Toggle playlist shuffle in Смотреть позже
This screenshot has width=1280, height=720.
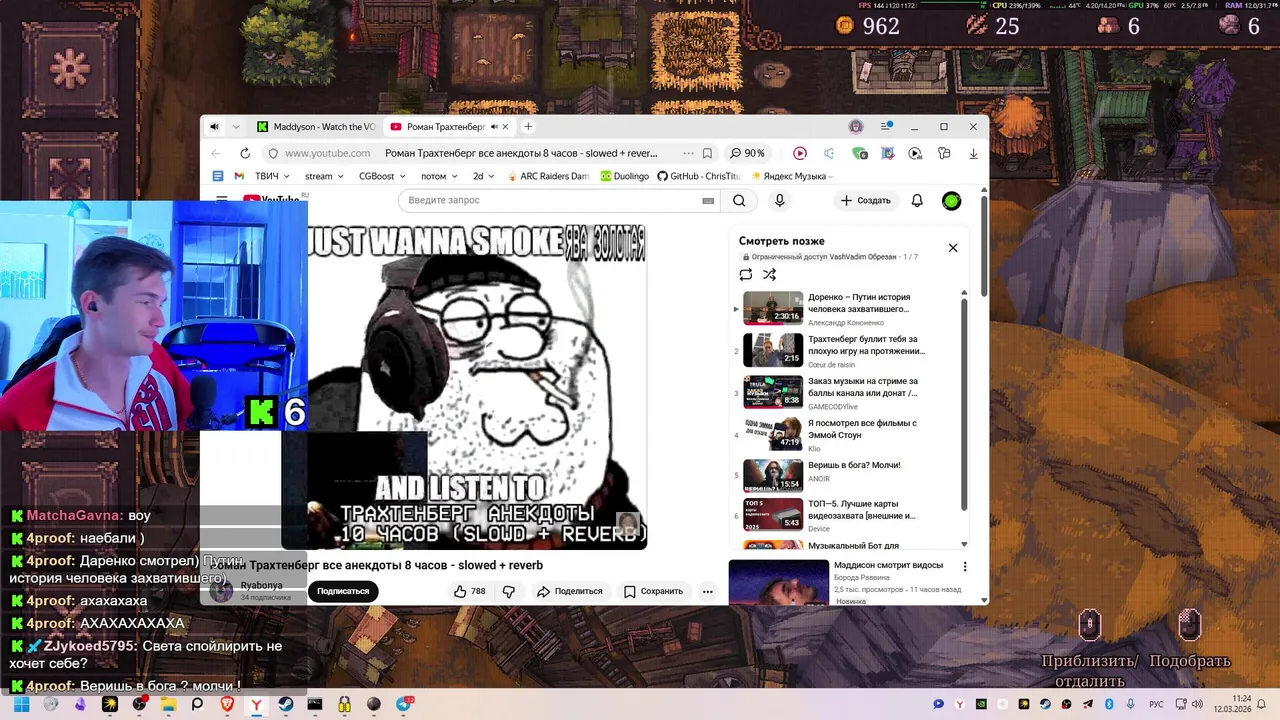click(x=769, y=274)
